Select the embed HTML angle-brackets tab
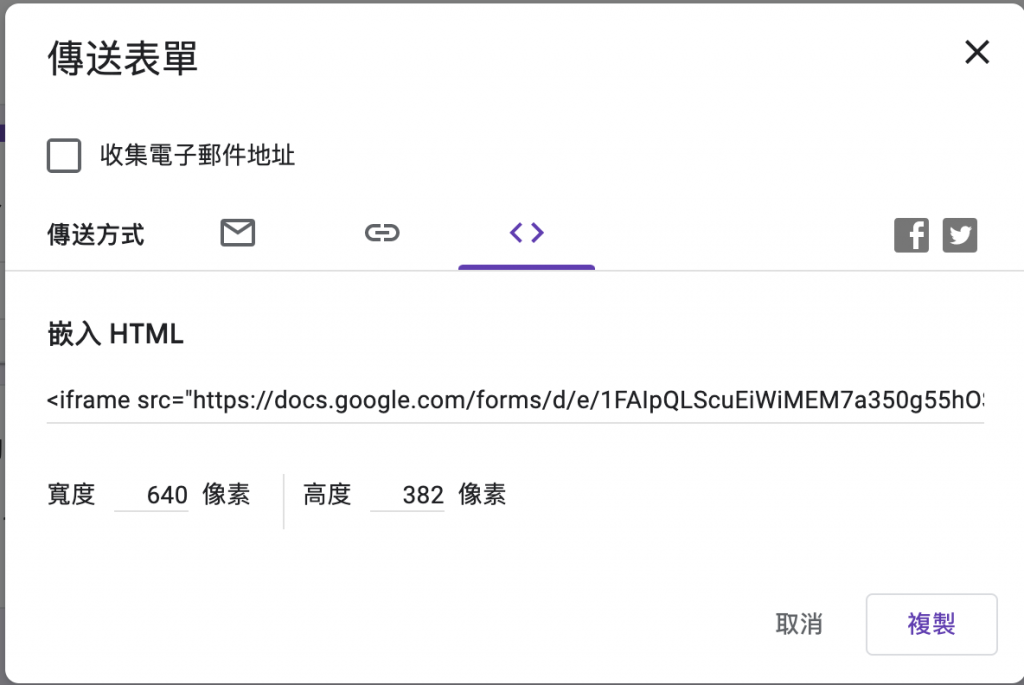Viewport: 1024px width, 685px height. 526,232
